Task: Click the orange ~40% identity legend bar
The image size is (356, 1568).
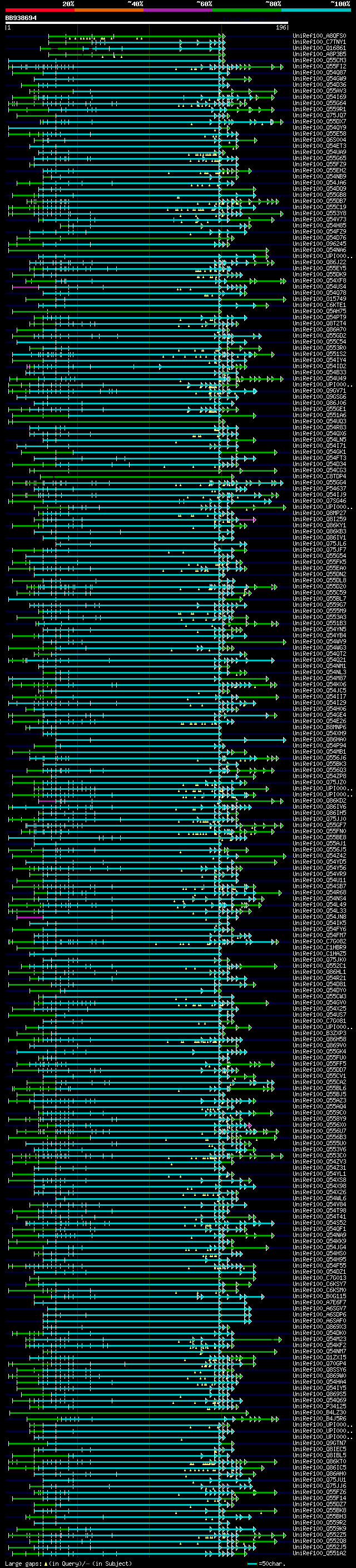Action: [109, 11]
